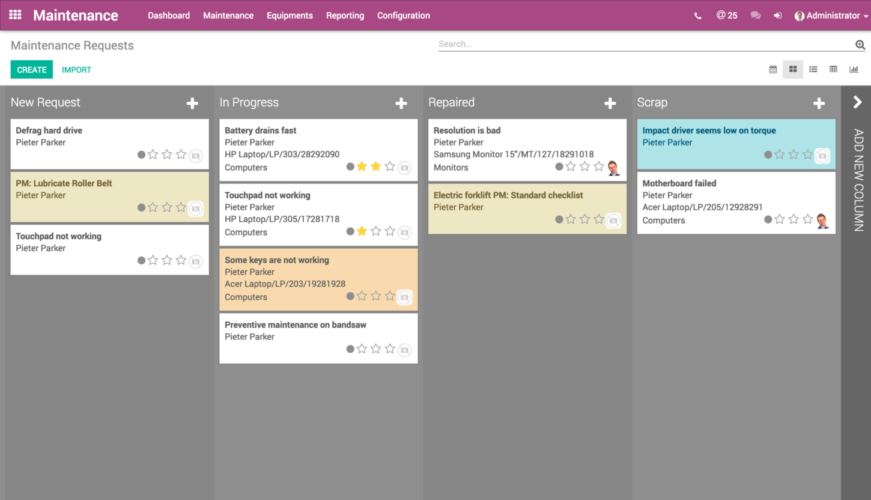Viewport: 871px width, 500px height.
Task: Click the CREATE button
Action: (32, 70)
